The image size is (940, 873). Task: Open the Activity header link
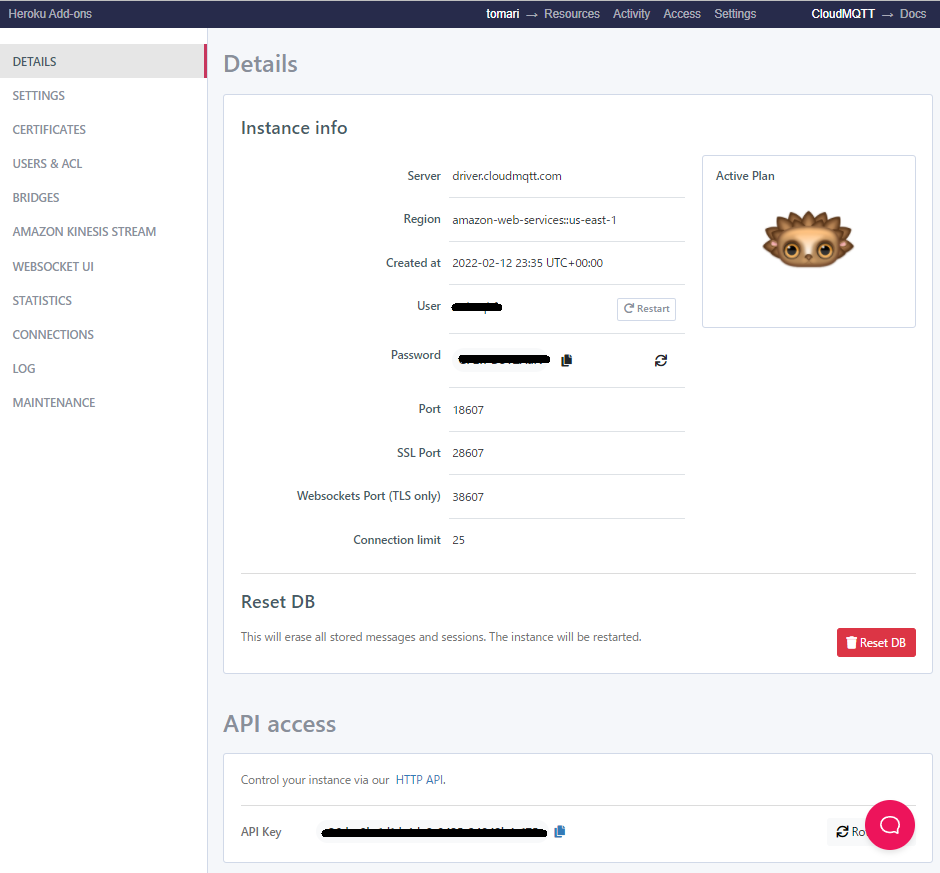click(x=631, y=14)
